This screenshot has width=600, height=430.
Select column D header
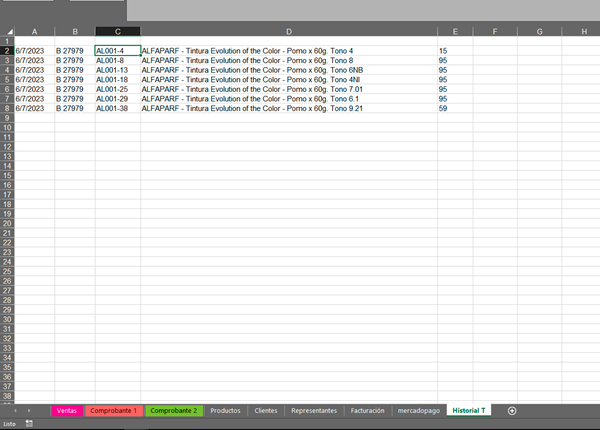point(289,31)
